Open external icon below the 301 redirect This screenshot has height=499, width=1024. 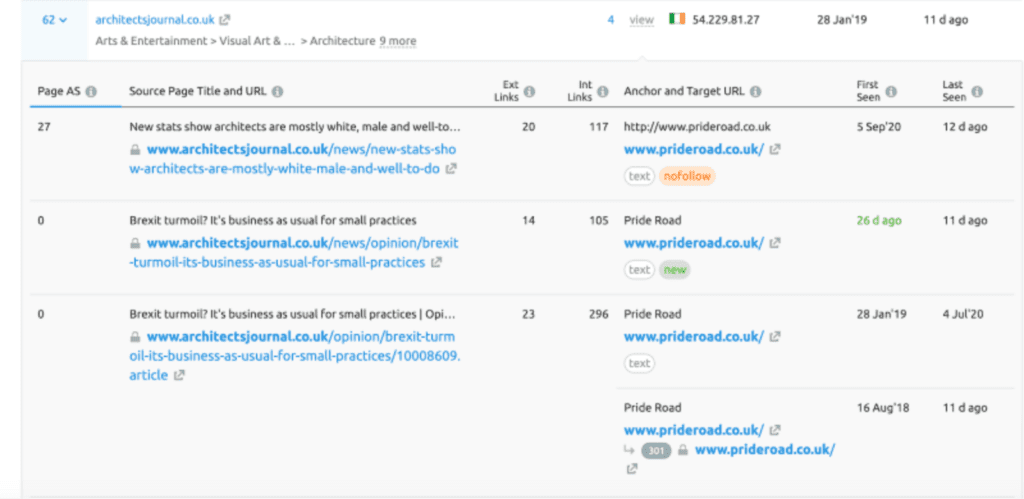[x=632, y=469]
